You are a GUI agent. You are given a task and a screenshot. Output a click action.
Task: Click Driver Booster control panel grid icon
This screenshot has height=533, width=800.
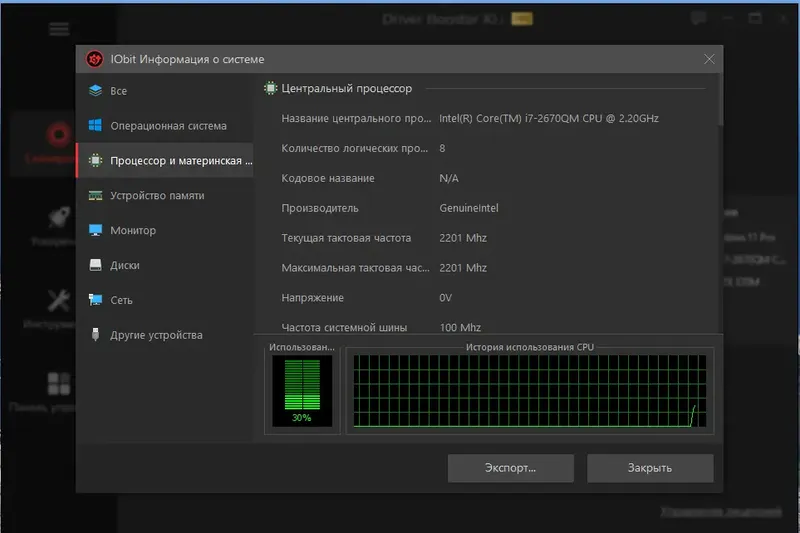coord(59,384)
